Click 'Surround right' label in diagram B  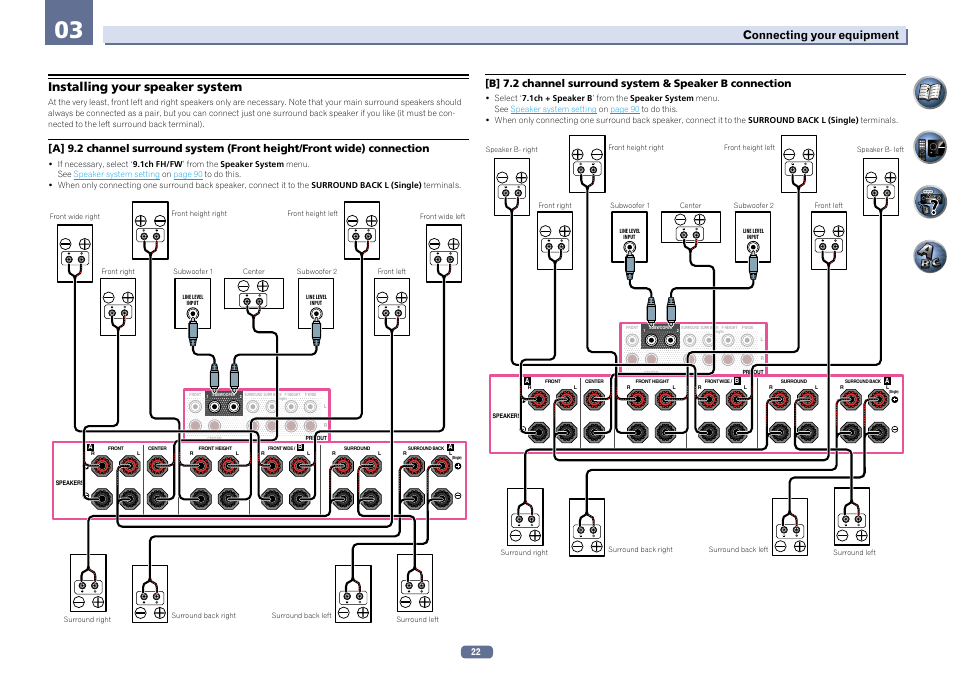524,553
